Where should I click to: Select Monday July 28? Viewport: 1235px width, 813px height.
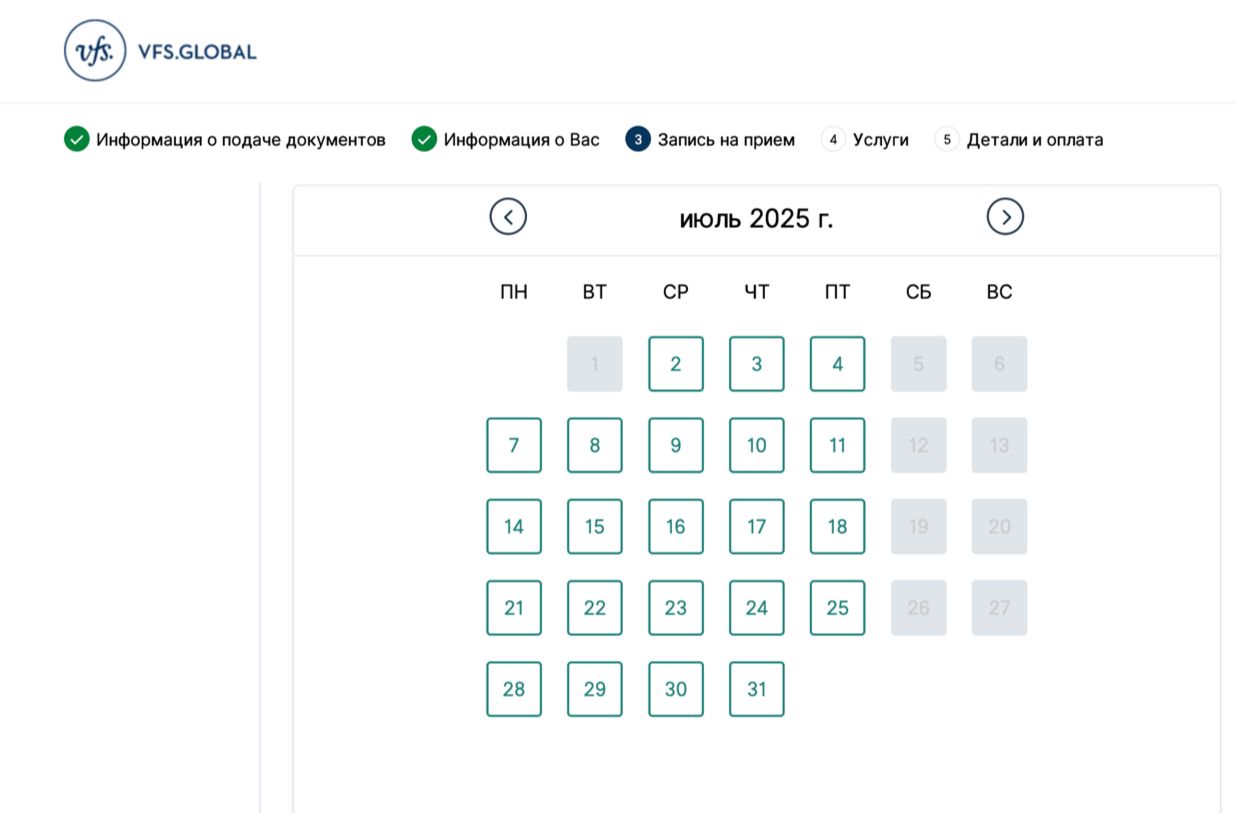[x=514, y=689]
